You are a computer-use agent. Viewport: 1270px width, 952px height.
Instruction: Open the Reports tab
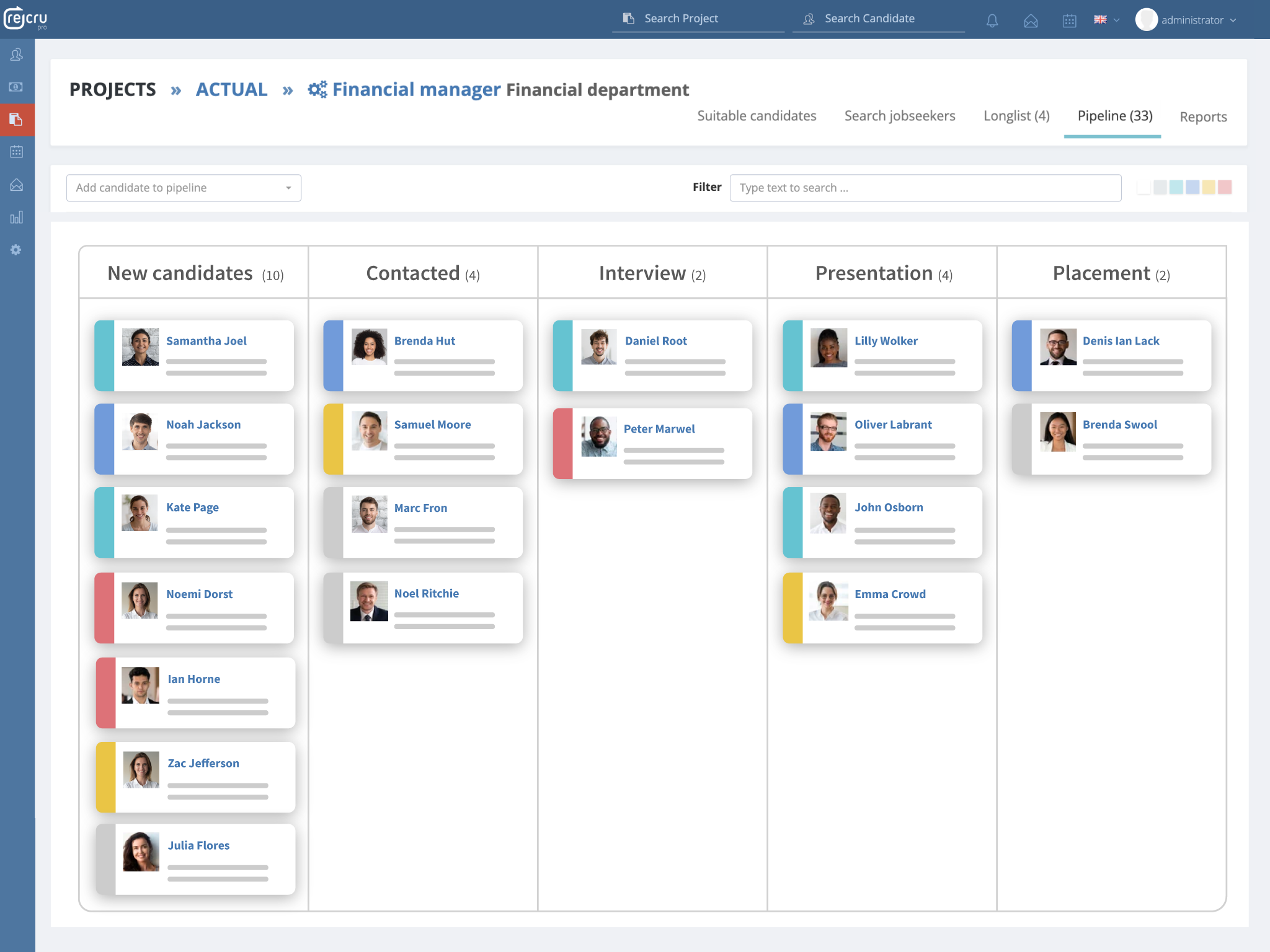pyautogui.click(x=1203, y=117)
